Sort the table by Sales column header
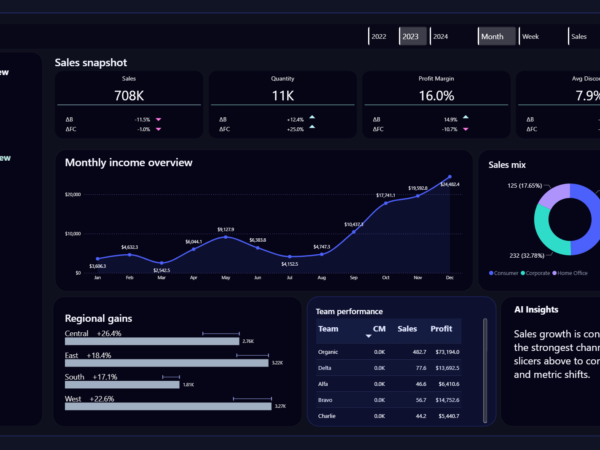Image resolution: width=600 pixels, height=450 pixels. click(x=407, y=329)
